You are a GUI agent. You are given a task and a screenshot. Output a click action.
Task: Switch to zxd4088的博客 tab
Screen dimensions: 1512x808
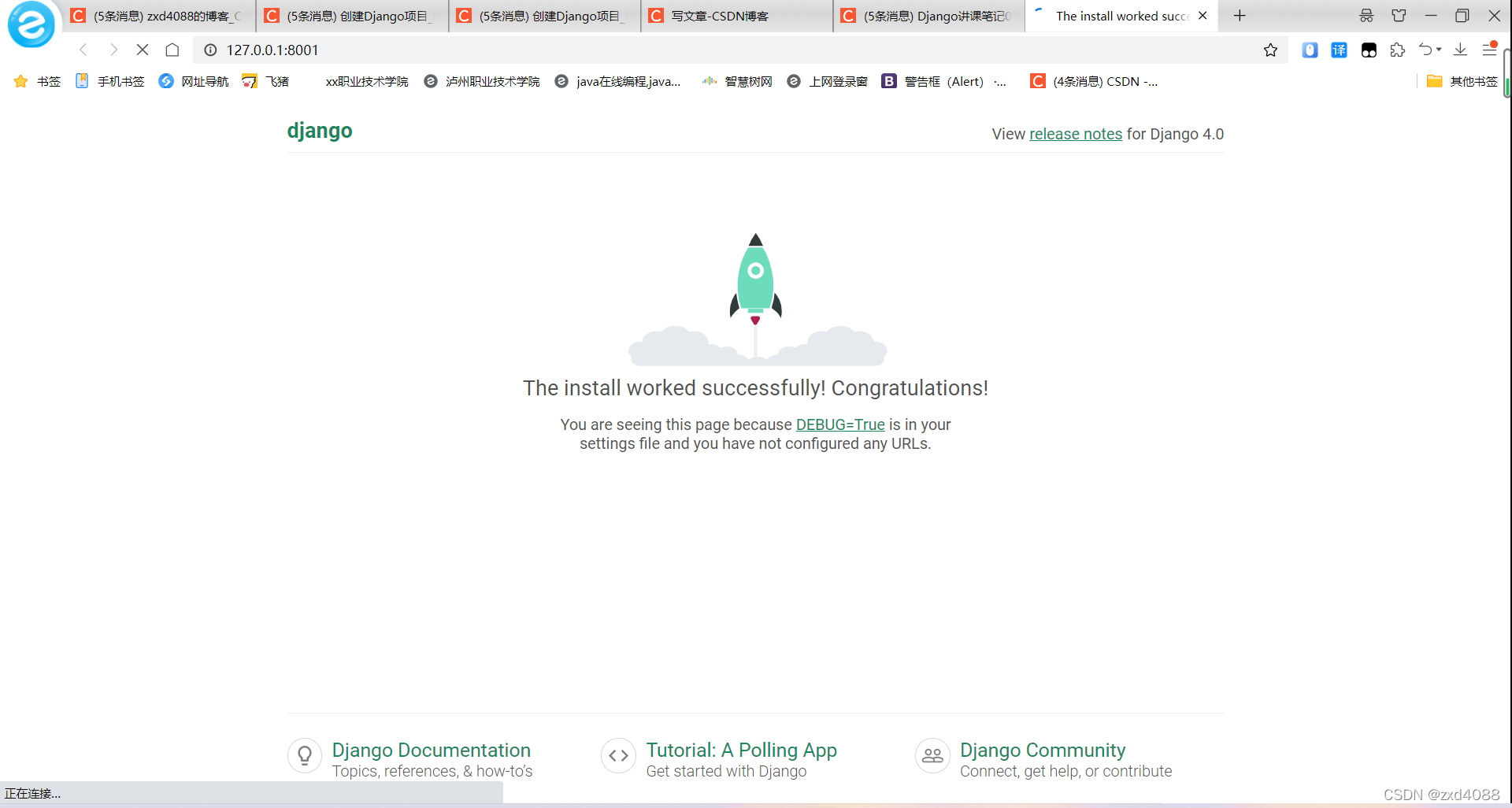click(x=158, y=16)
